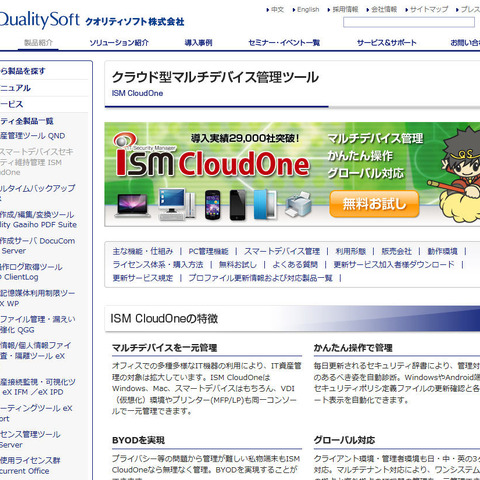This screenshot has width=480, height=480.
Task: Open sidebar item ClientLog
Action: (31, 272)
